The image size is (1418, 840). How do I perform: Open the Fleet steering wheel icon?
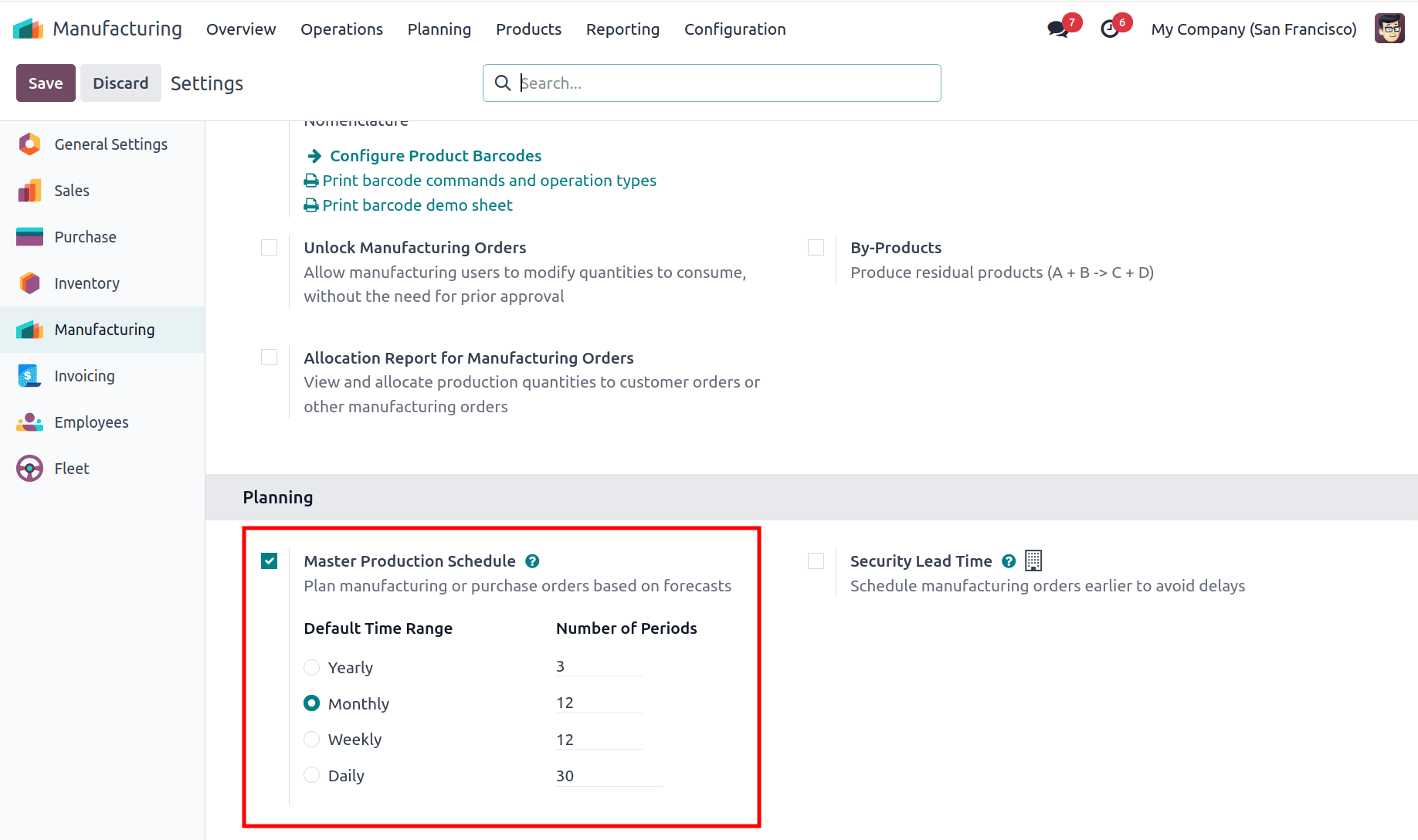(29, 468)
